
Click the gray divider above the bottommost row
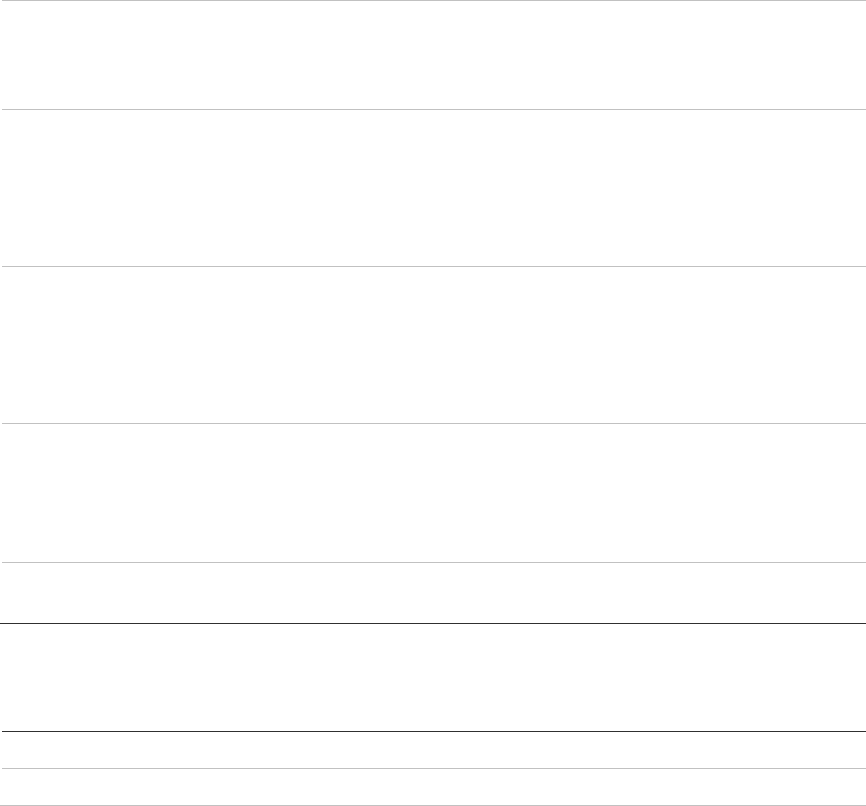coord(433,768)
